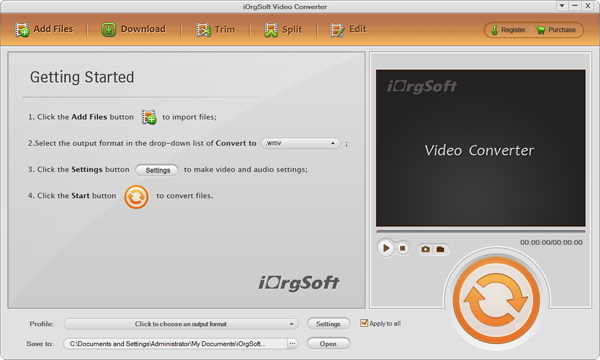Click the Settings button in step 3
The width and height of the screenshot is (600, 360).
tap(157, 170)
